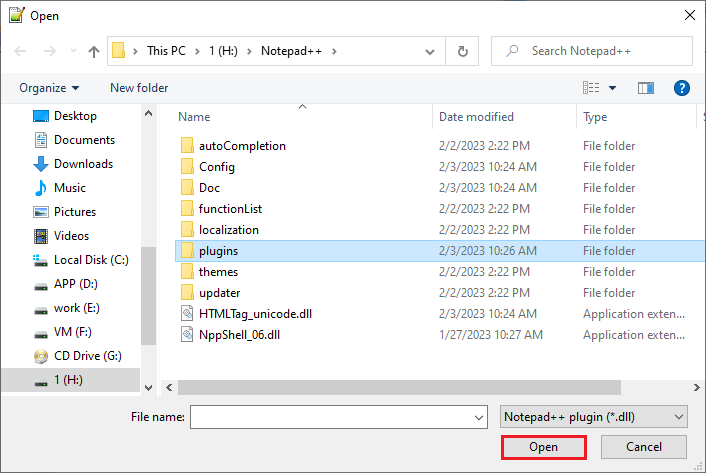Open Downloads in the navigation pane
Viewport: 706px width, 473px height.
[x=83, y=164]
